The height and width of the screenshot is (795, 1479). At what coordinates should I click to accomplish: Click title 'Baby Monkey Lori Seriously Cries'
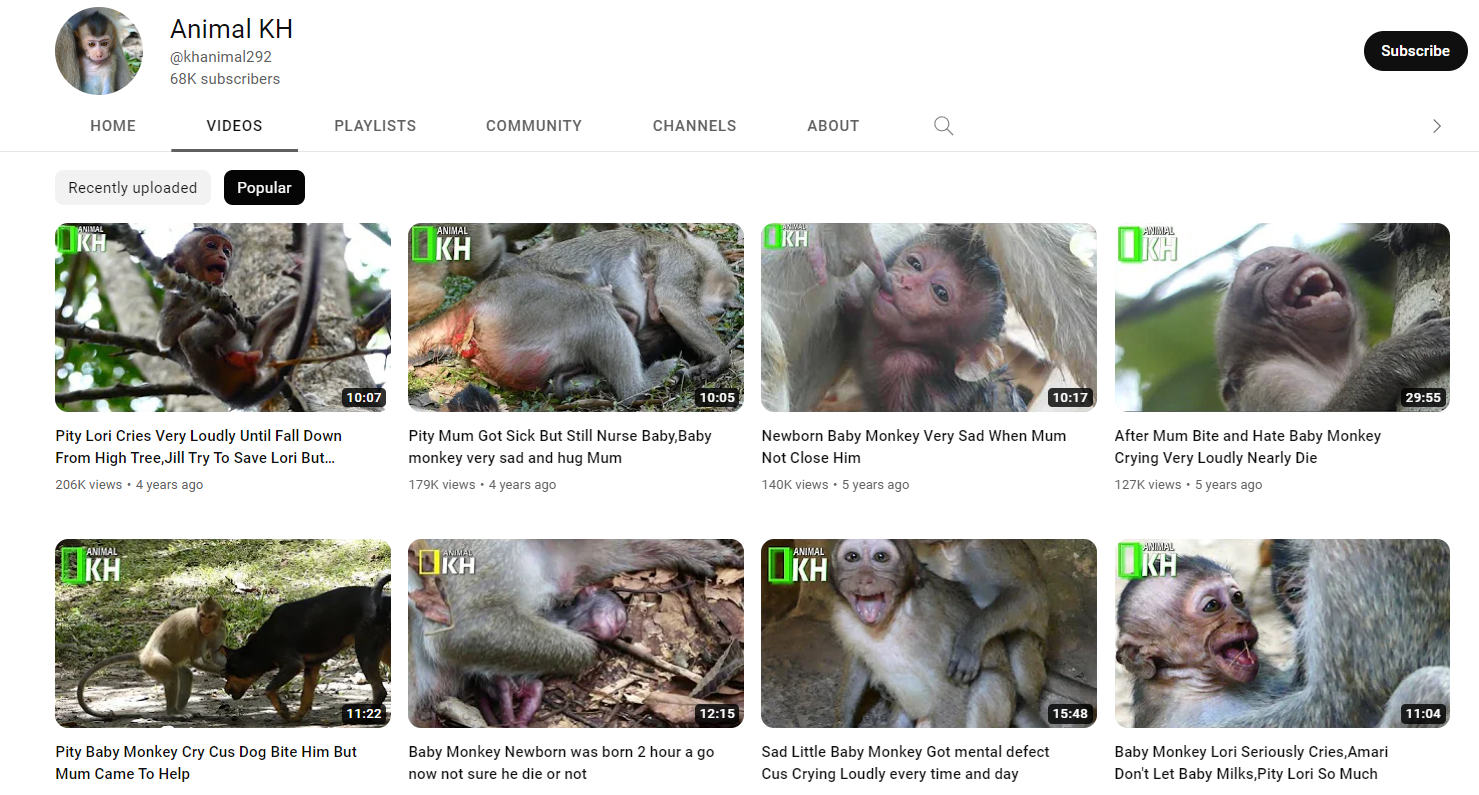(x=1251, y=763)
